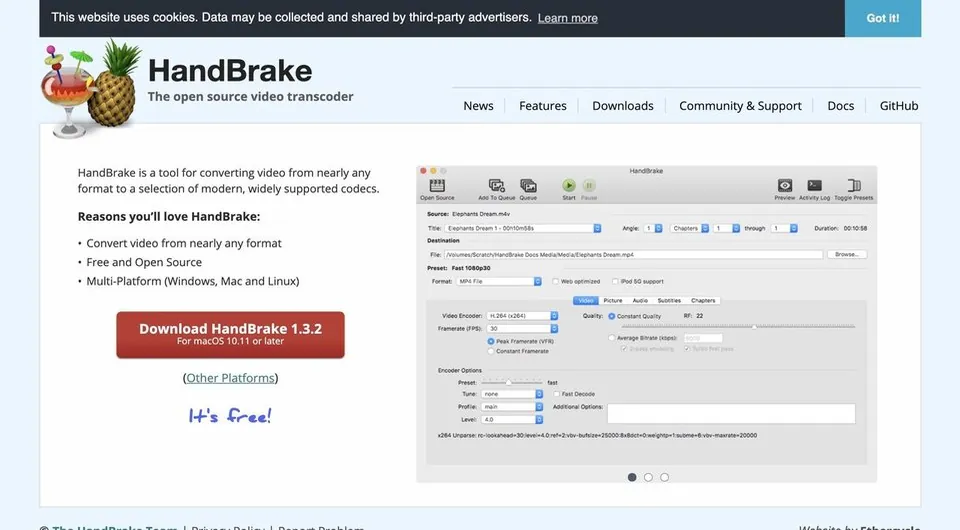Click the "It's free!" handwritten text

point(230,416)
